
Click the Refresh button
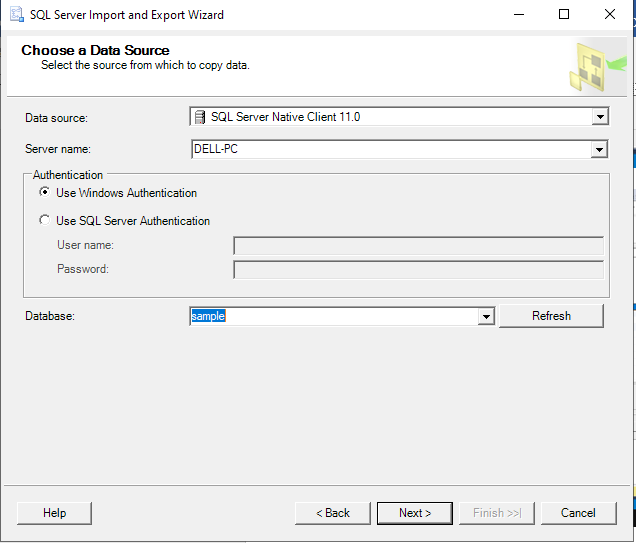551,315
